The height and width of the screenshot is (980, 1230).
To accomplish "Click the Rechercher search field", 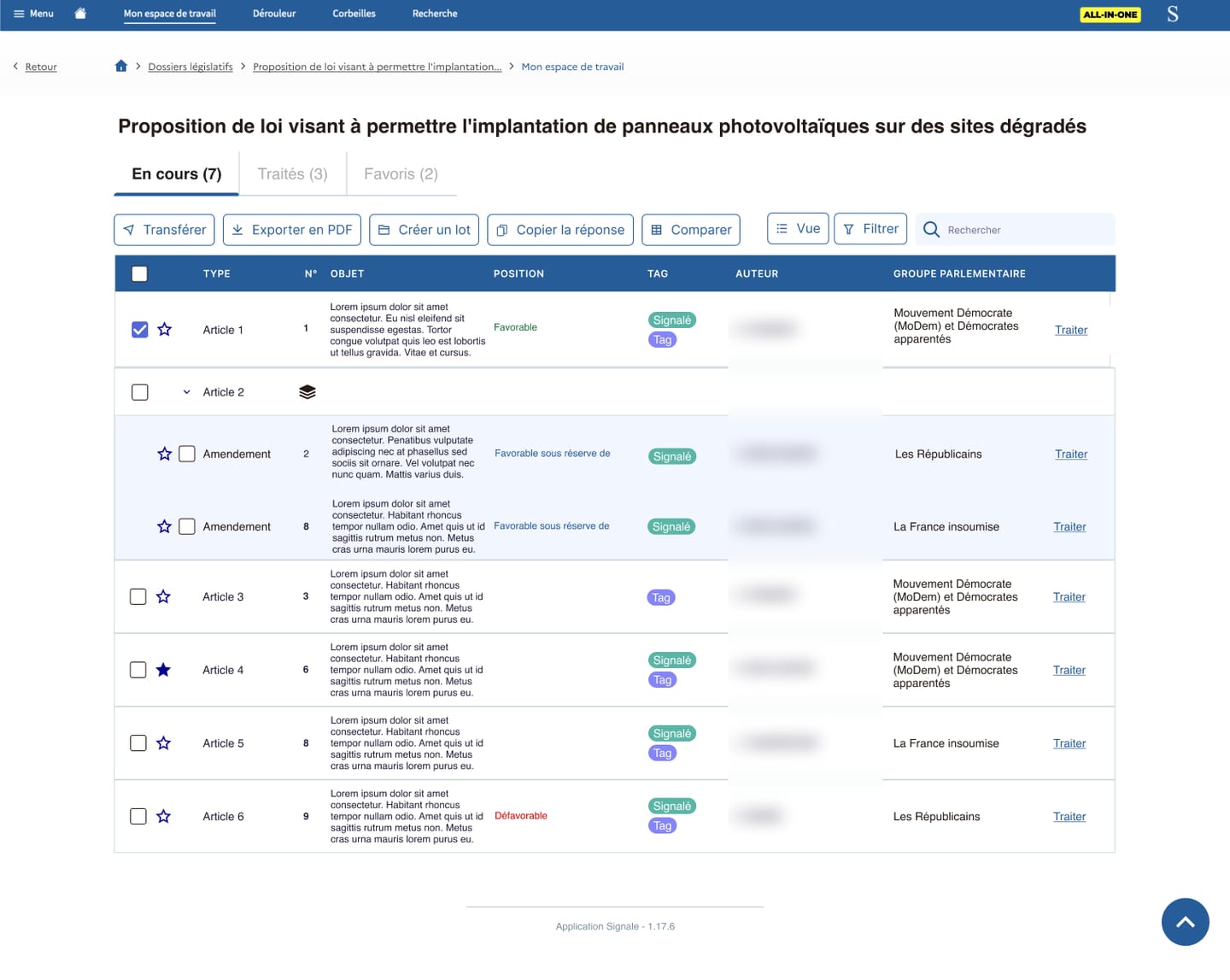I will point(1015,230).
